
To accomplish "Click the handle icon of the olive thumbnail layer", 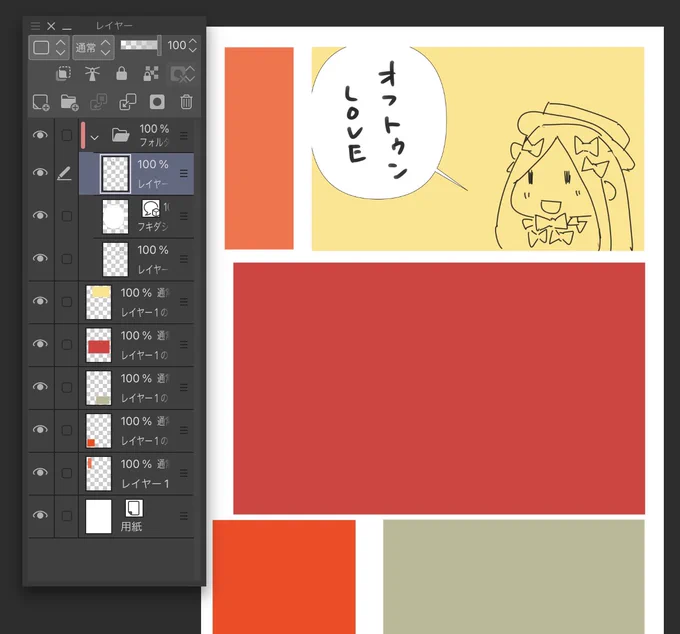I will tap(184, 387).
